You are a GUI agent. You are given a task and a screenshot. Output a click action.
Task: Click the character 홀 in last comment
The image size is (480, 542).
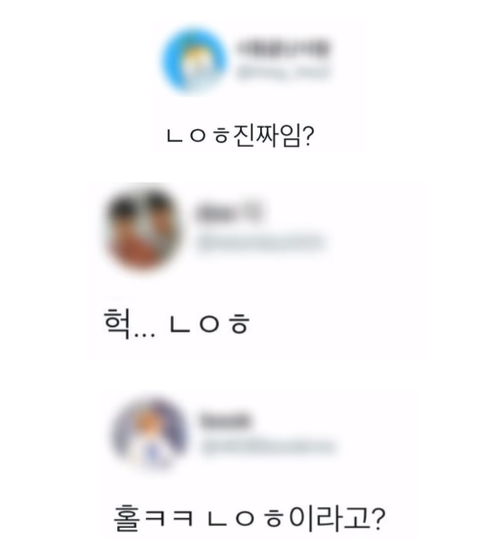126,518
